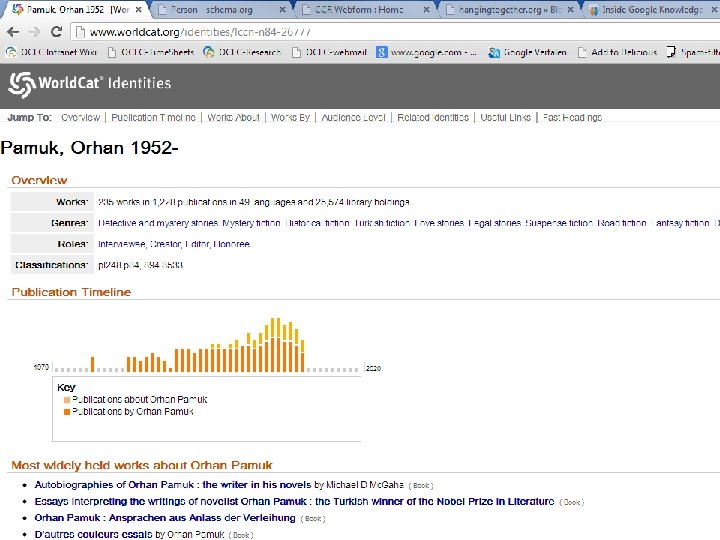
Task: Click the browser back arrow
Action: [13, 32]
